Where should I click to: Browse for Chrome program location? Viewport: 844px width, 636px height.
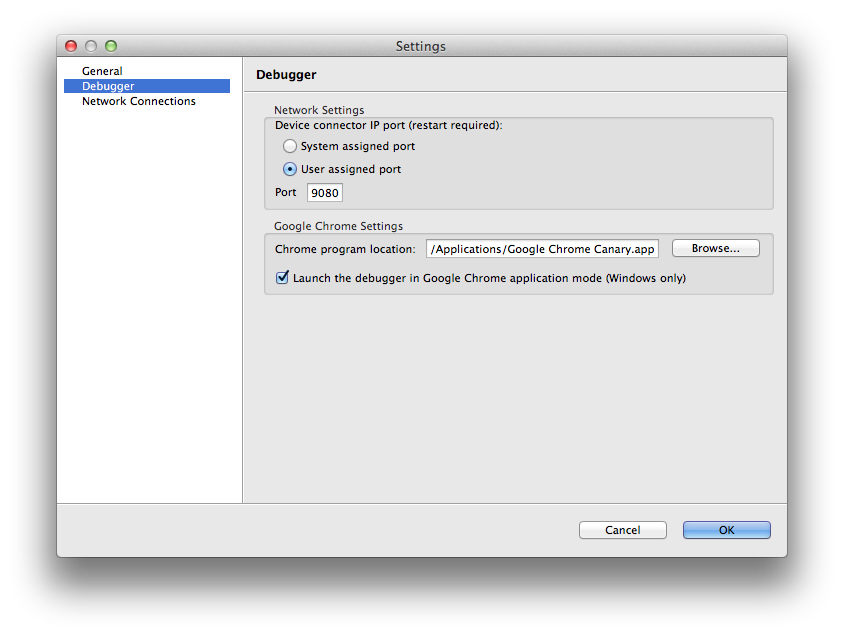(715, 248)
